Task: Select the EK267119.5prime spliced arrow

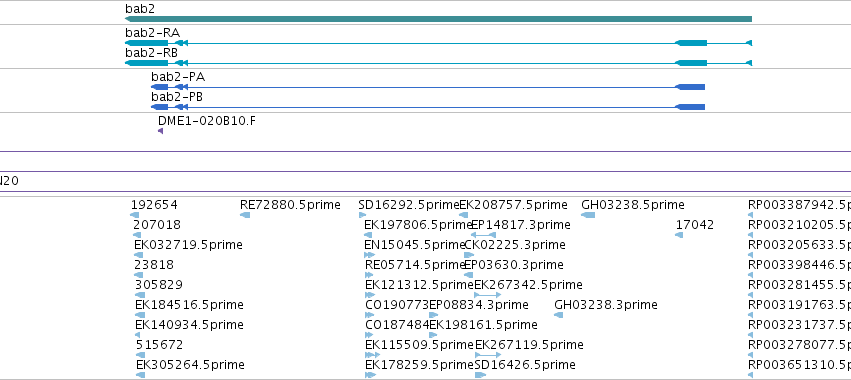Action: [x=487, y=355]
